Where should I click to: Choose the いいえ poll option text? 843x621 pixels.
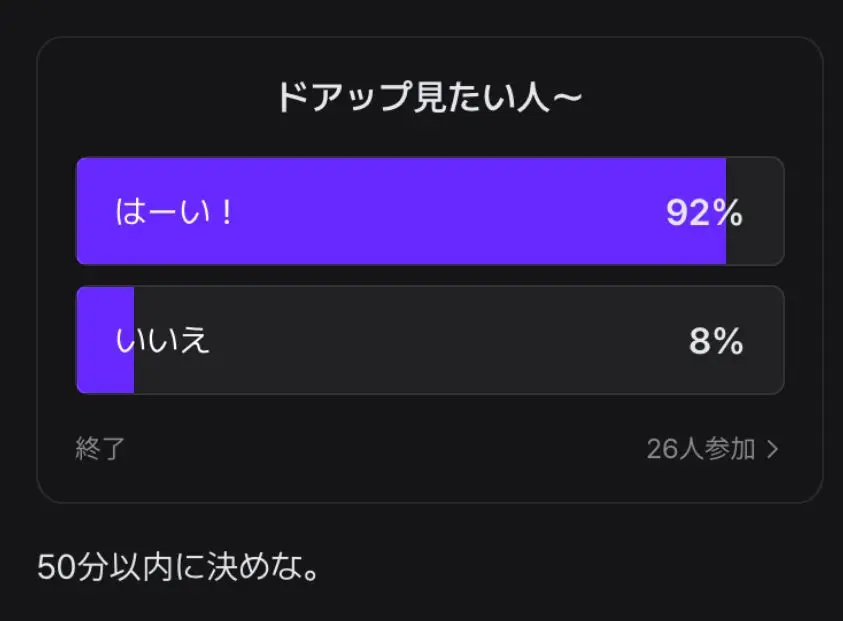click(162, 340)
